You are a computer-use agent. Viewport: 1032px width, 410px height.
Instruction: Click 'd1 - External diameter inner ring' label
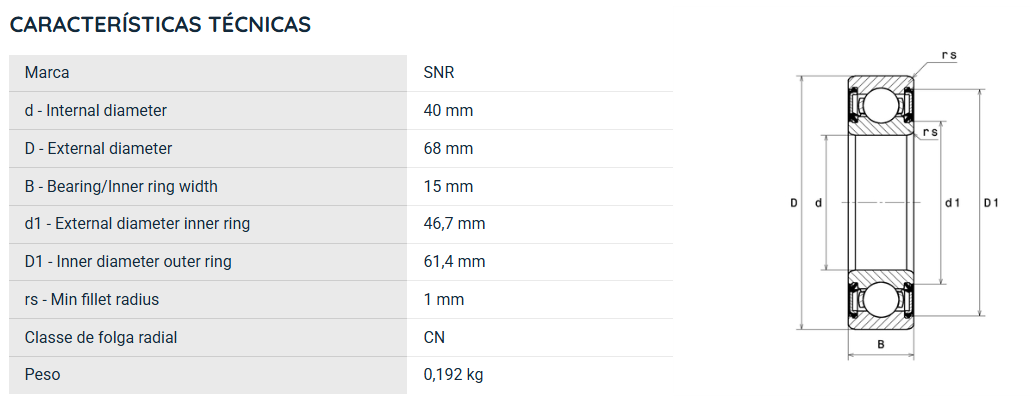[137, 224]
